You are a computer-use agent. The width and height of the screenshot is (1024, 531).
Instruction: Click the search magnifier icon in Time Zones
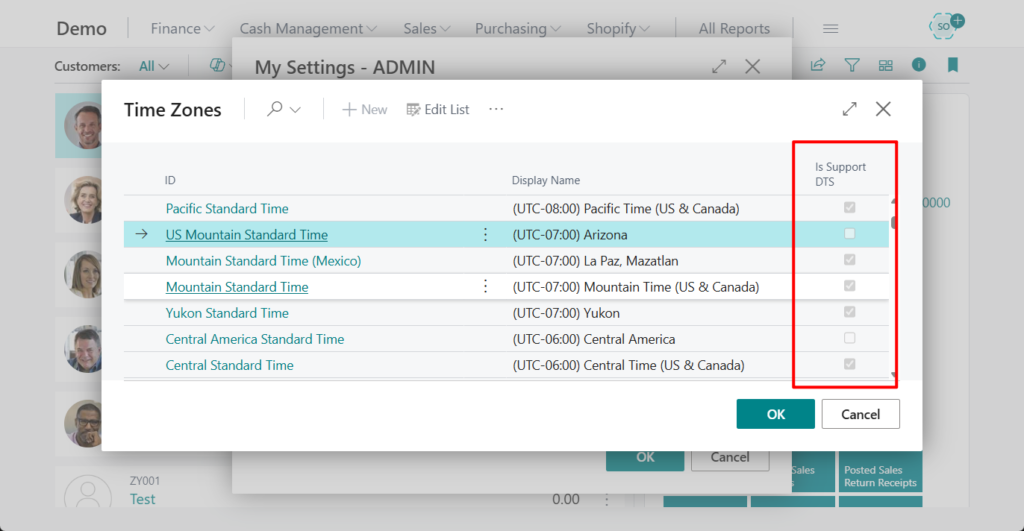(x=275, y=109)
